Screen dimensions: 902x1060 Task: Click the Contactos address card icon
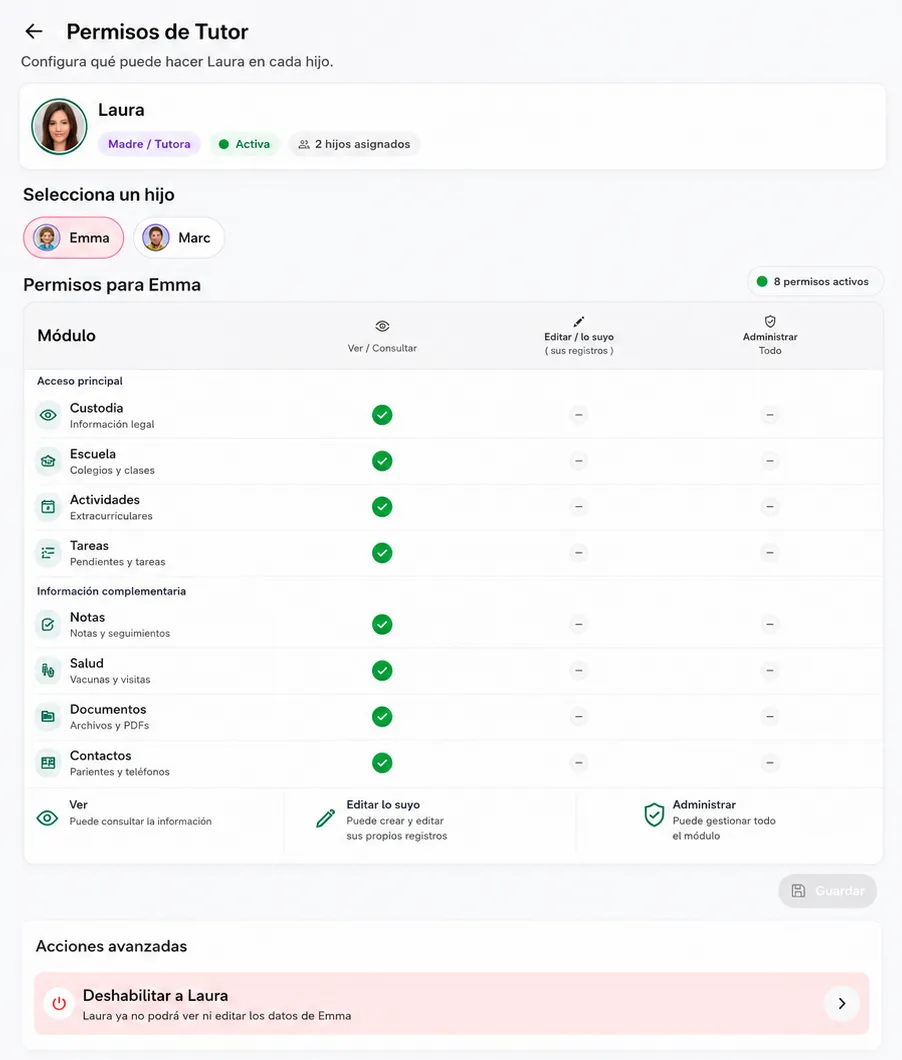48,763
